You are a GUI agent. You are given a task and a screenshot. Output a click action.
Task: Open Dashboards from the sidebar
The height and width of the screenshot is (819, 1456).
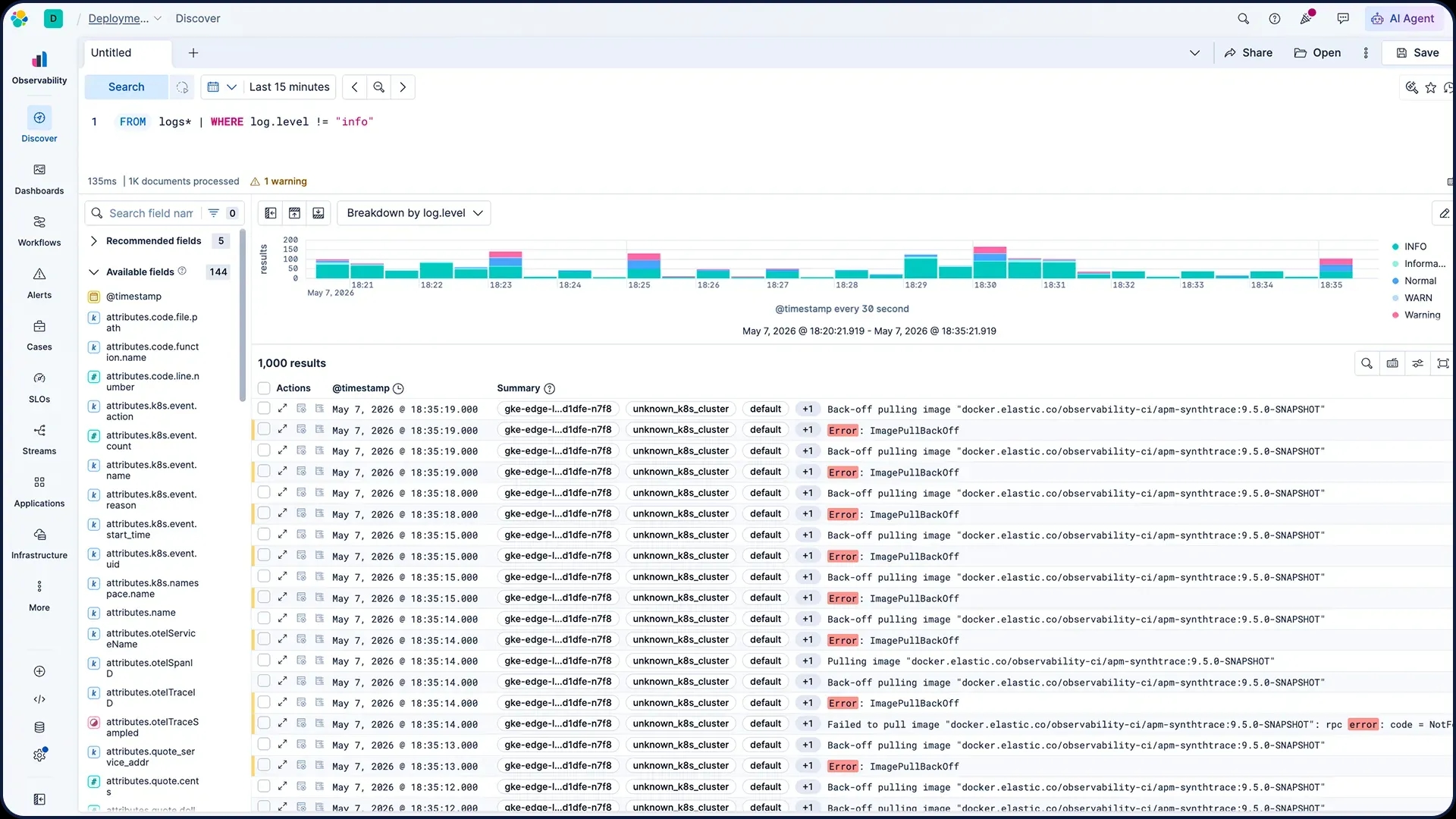pyautogui.click(x=39, y=178)
